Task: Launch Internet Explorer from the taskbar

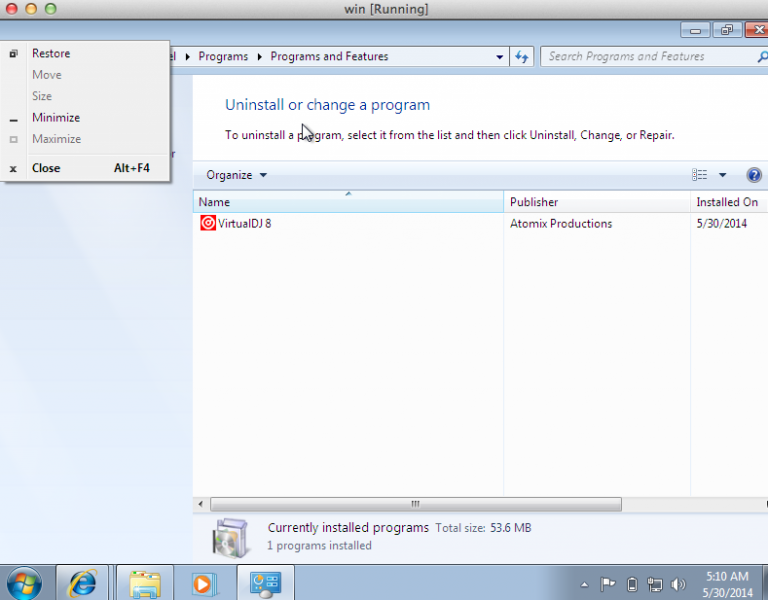Action: [x=82, y=583]
